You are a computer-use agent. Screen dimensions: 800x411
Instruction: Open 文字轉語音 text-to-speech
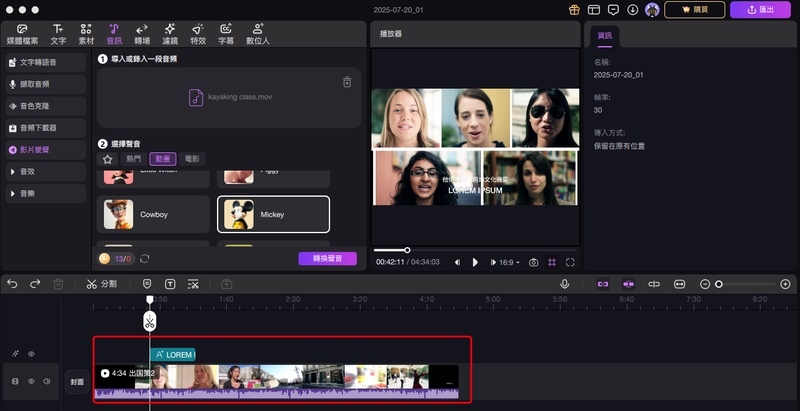click(x=46, y=62)
